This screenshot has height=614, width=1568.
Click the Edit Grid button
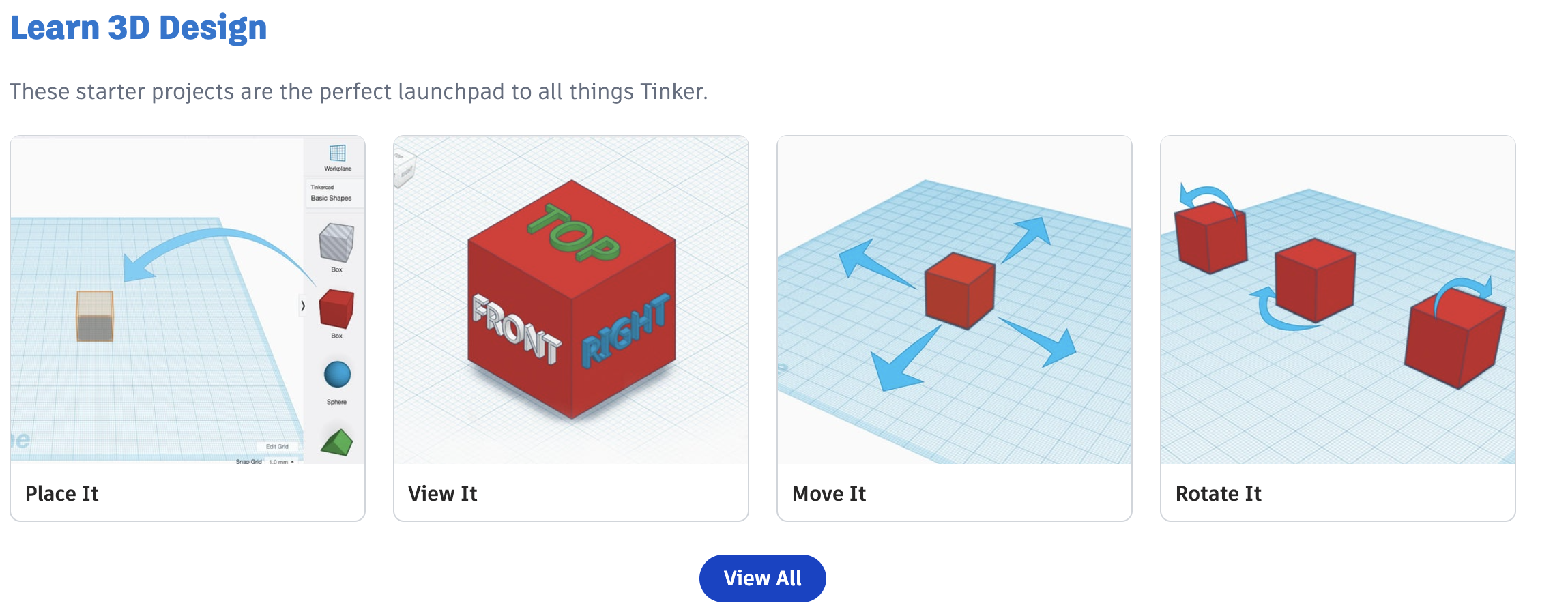277,446
